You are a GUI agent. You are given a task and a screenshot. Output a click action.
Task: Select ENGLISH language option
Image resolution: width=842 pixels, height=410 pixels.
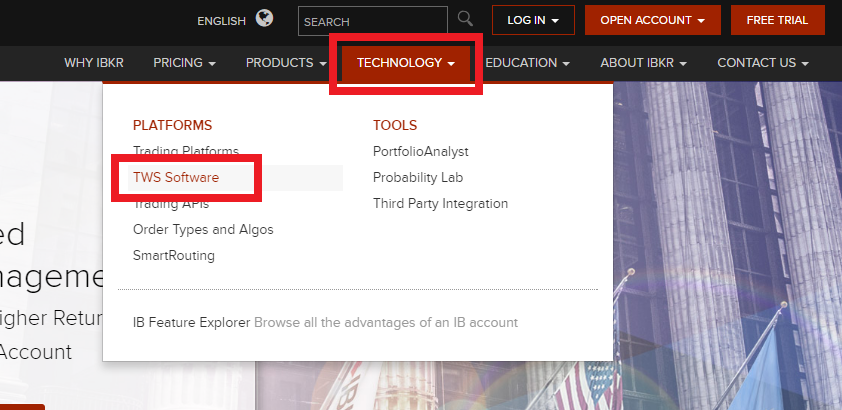point(221,21)
